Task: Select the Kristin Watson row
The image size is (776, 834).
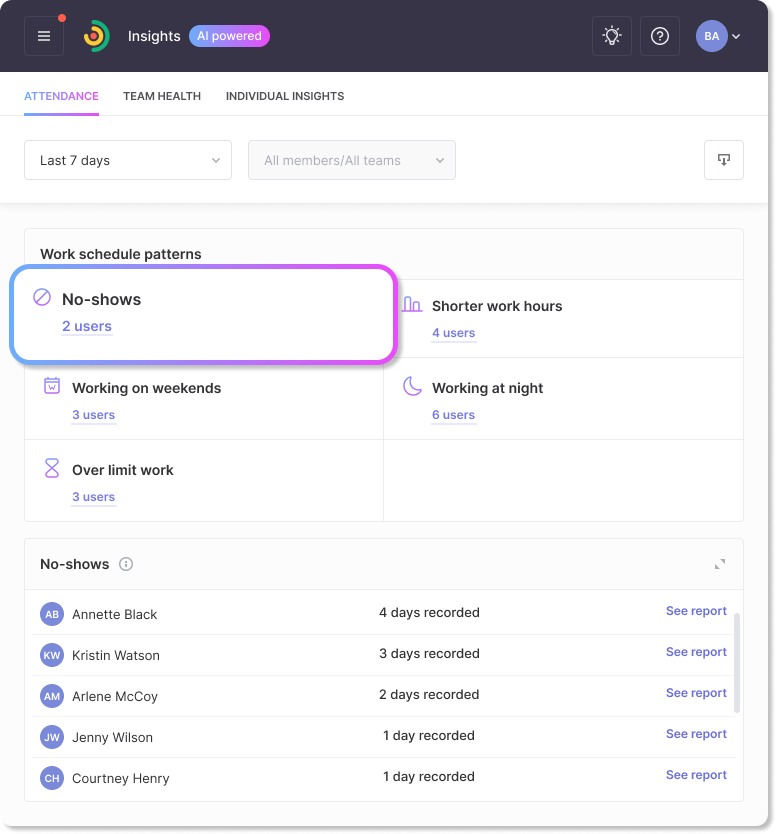Action: (x=383, y=655)
